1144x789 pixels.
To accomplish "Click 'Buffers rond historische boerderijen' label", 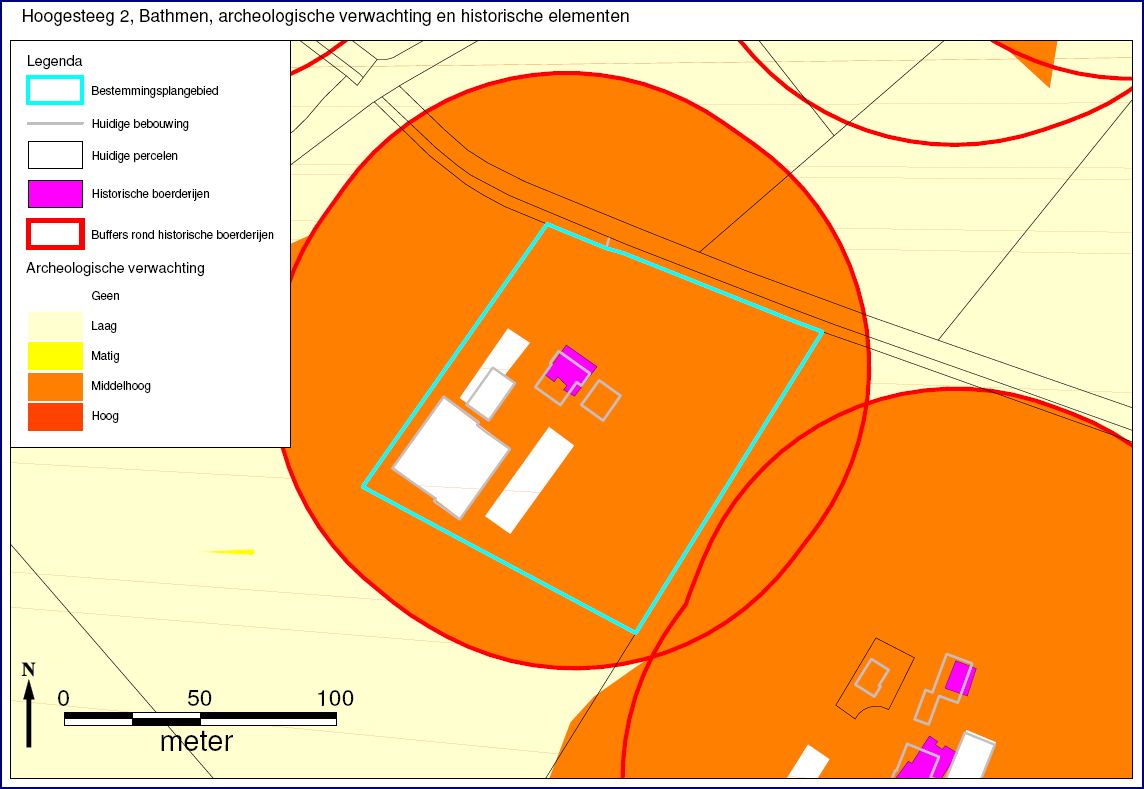I will click(182, 235).
